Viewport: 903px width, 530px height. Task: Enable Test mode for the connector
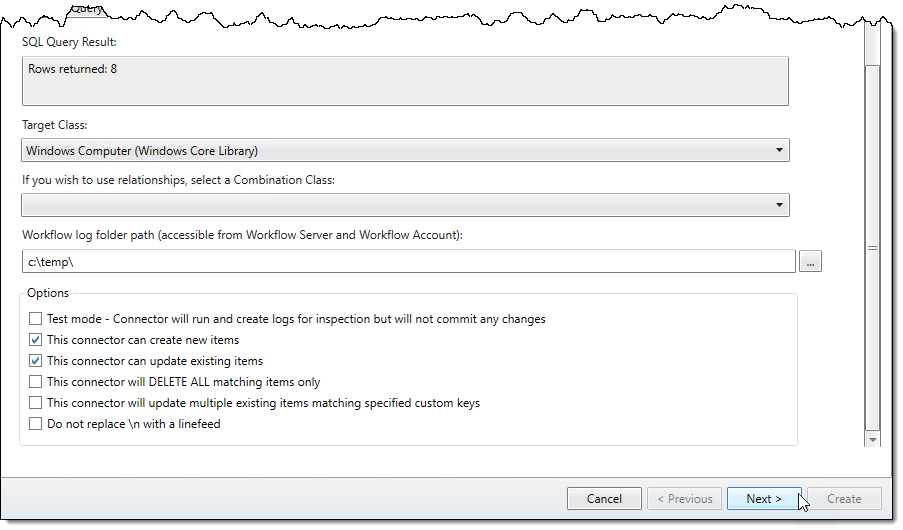click(x=36, y=319)
